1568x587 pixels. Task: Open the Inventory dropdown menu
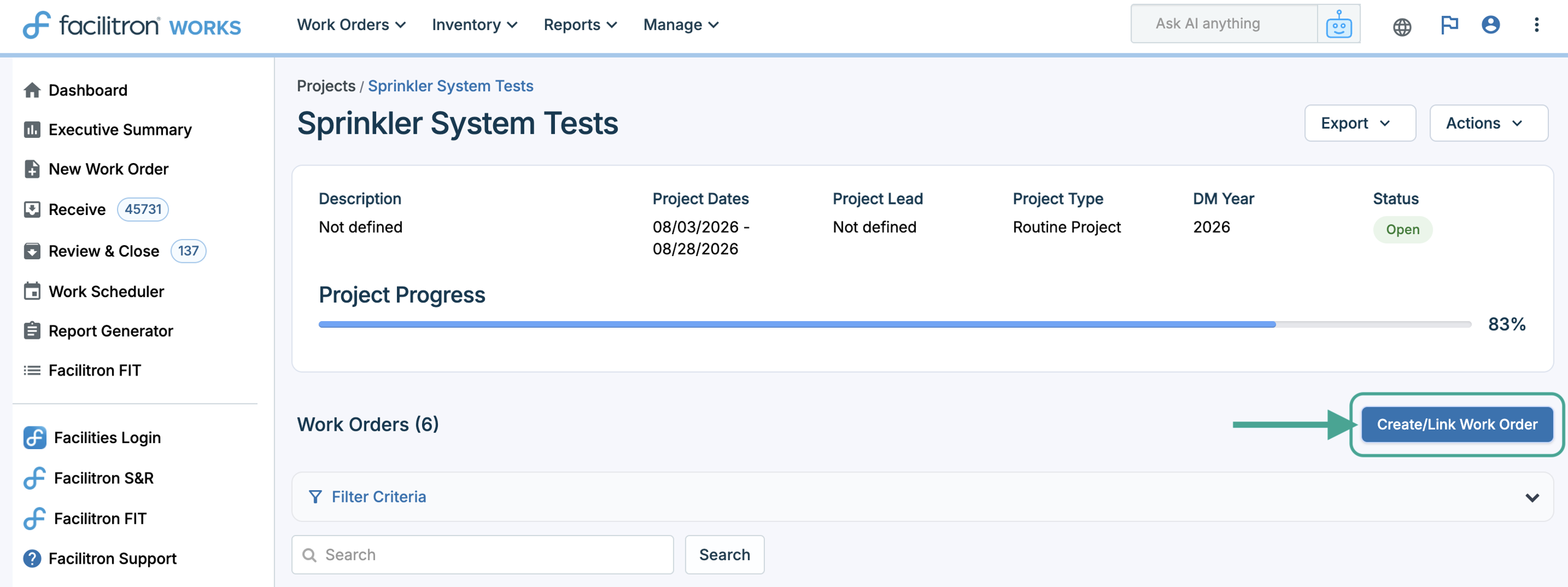(x=475, y=25)
